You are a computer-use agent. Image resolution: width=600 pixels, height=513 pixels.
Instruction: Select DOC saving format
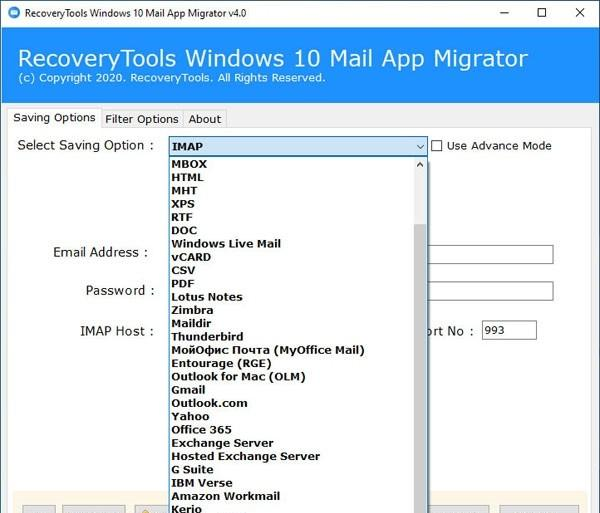click(293, 230)
